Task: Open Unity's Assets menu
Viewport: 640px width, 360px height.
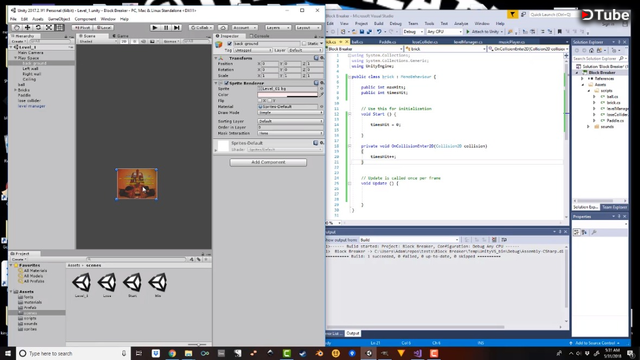Action: click(38, 19)
